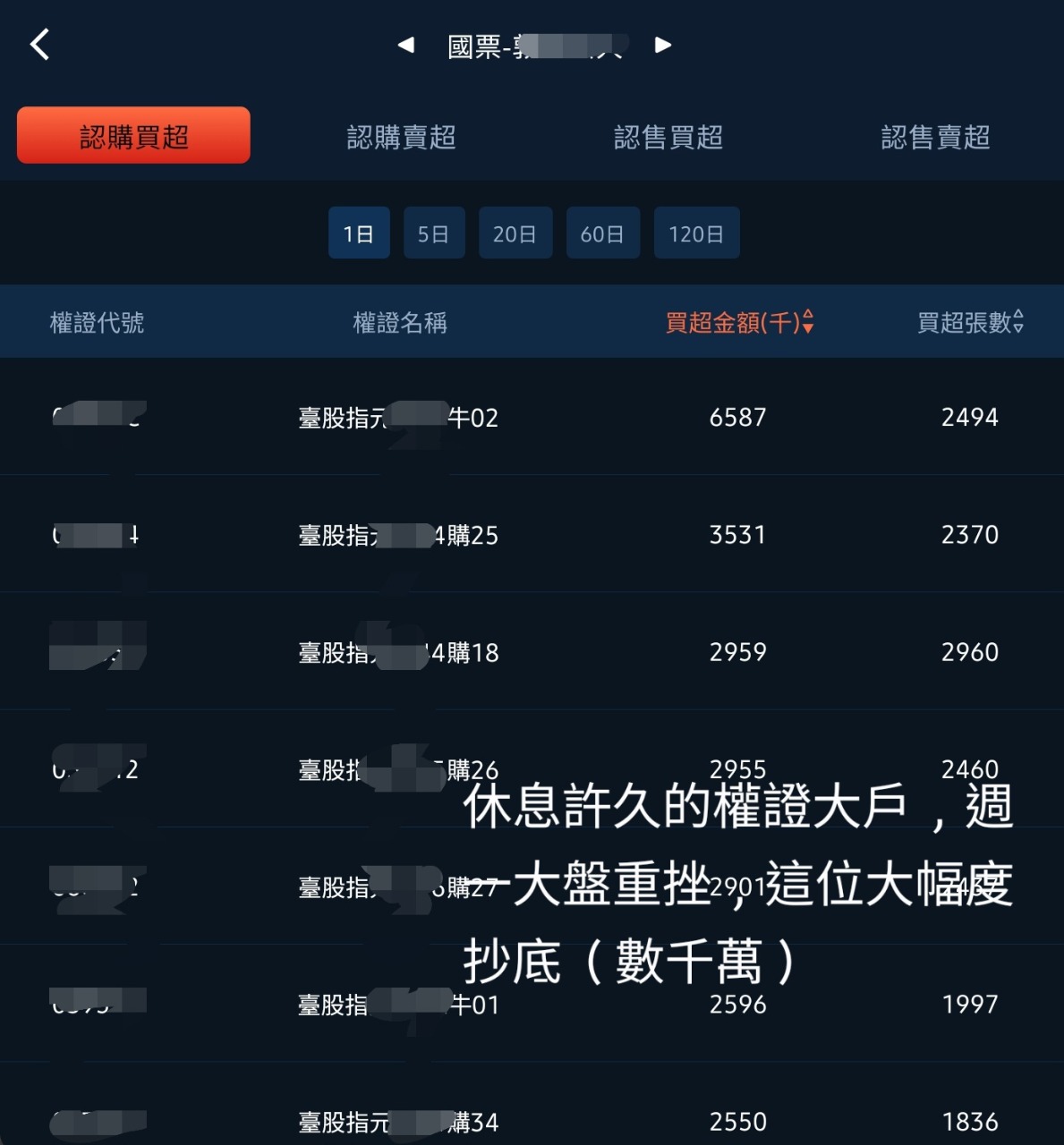This screenshot has width=1064, height=1145.
Task: Select the 20日 period option
Action: (x=515, y=233)
